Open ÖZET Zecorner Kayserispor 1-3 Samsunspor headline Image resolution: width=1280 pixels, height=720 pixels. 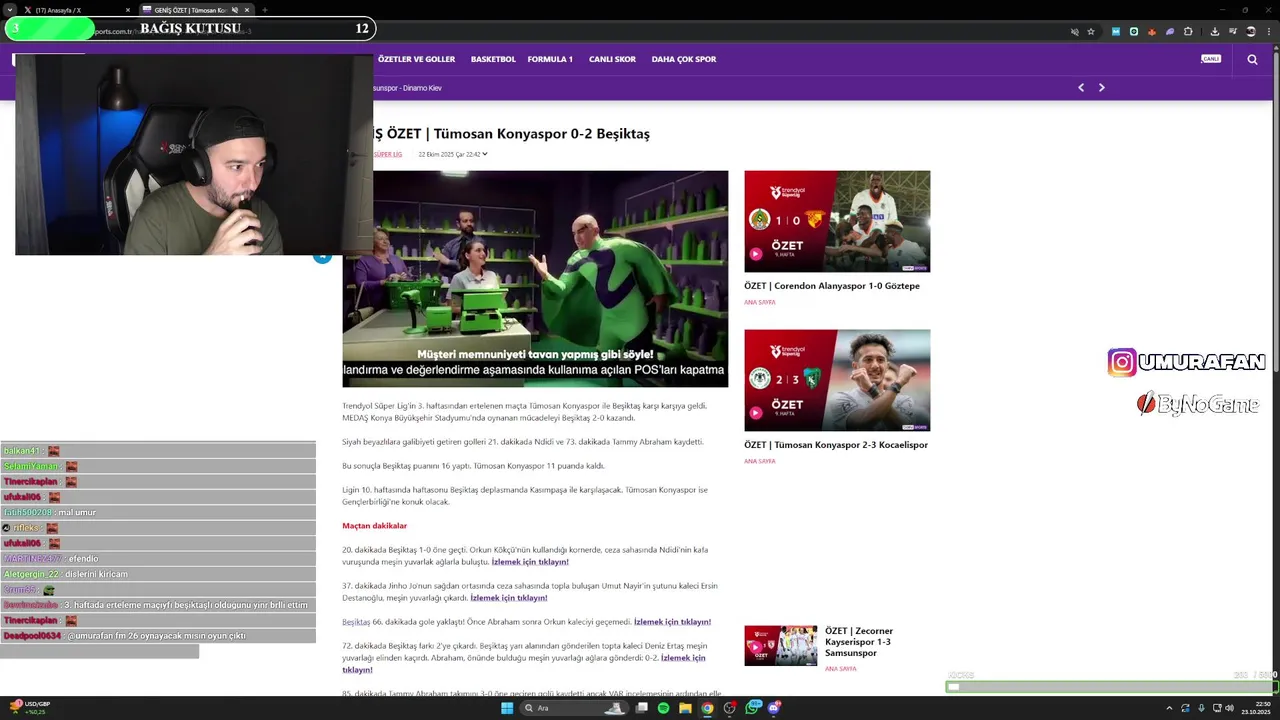click(859, 642)
